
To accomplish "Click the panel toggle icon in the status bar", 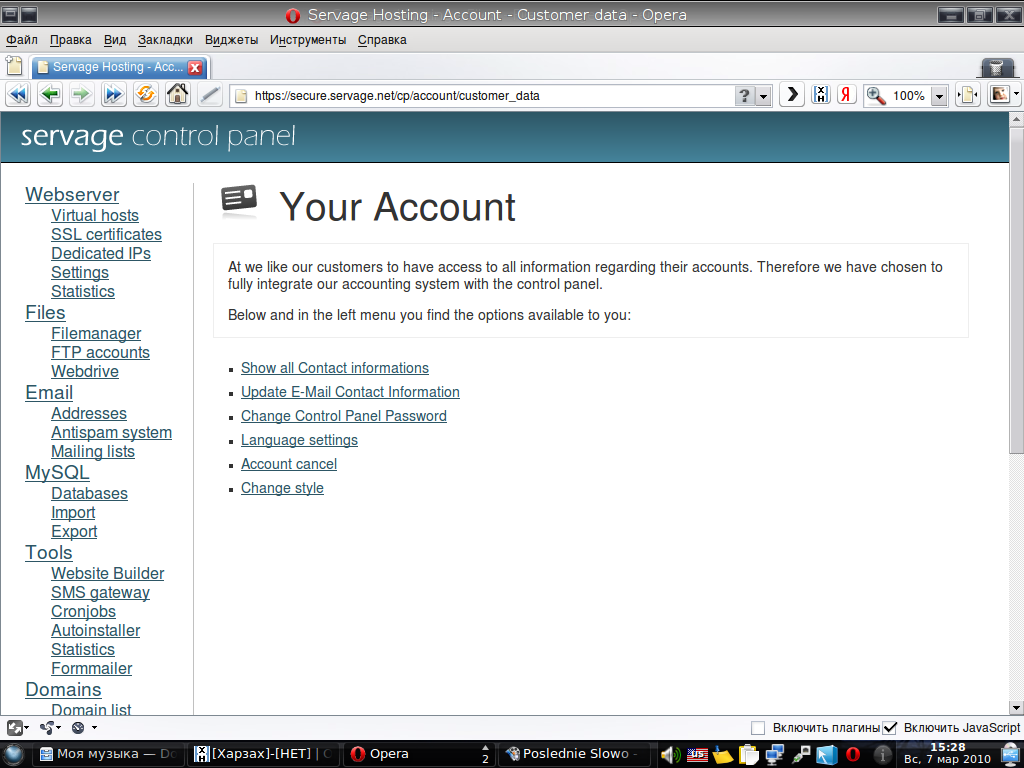I will [x=14, y=728].
